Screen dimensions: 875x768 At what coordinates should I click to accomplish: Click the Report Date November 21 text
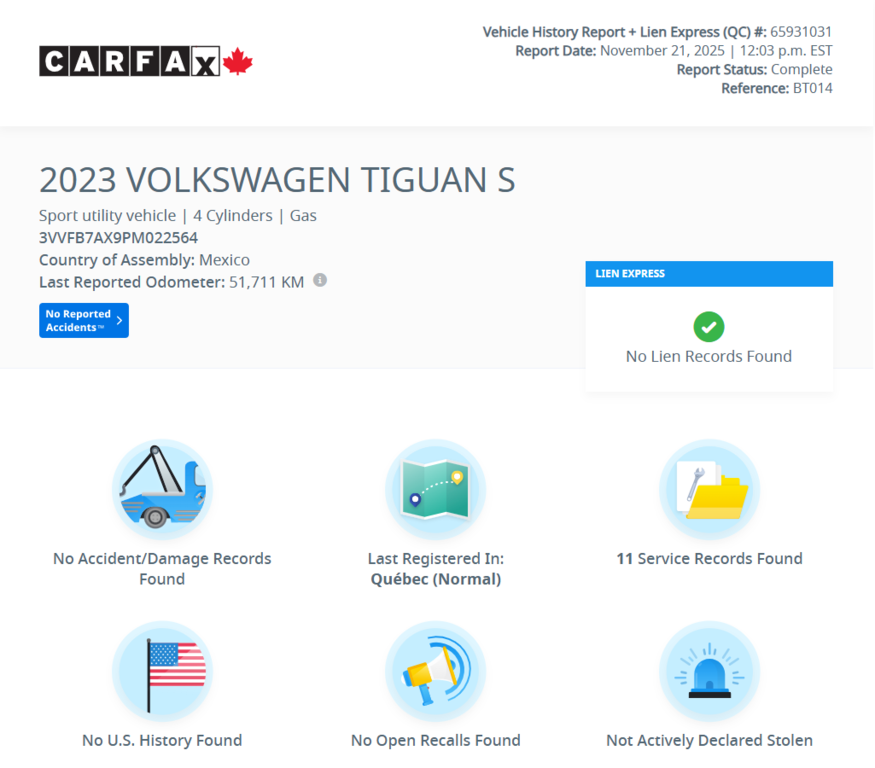[x=673, y=50]
